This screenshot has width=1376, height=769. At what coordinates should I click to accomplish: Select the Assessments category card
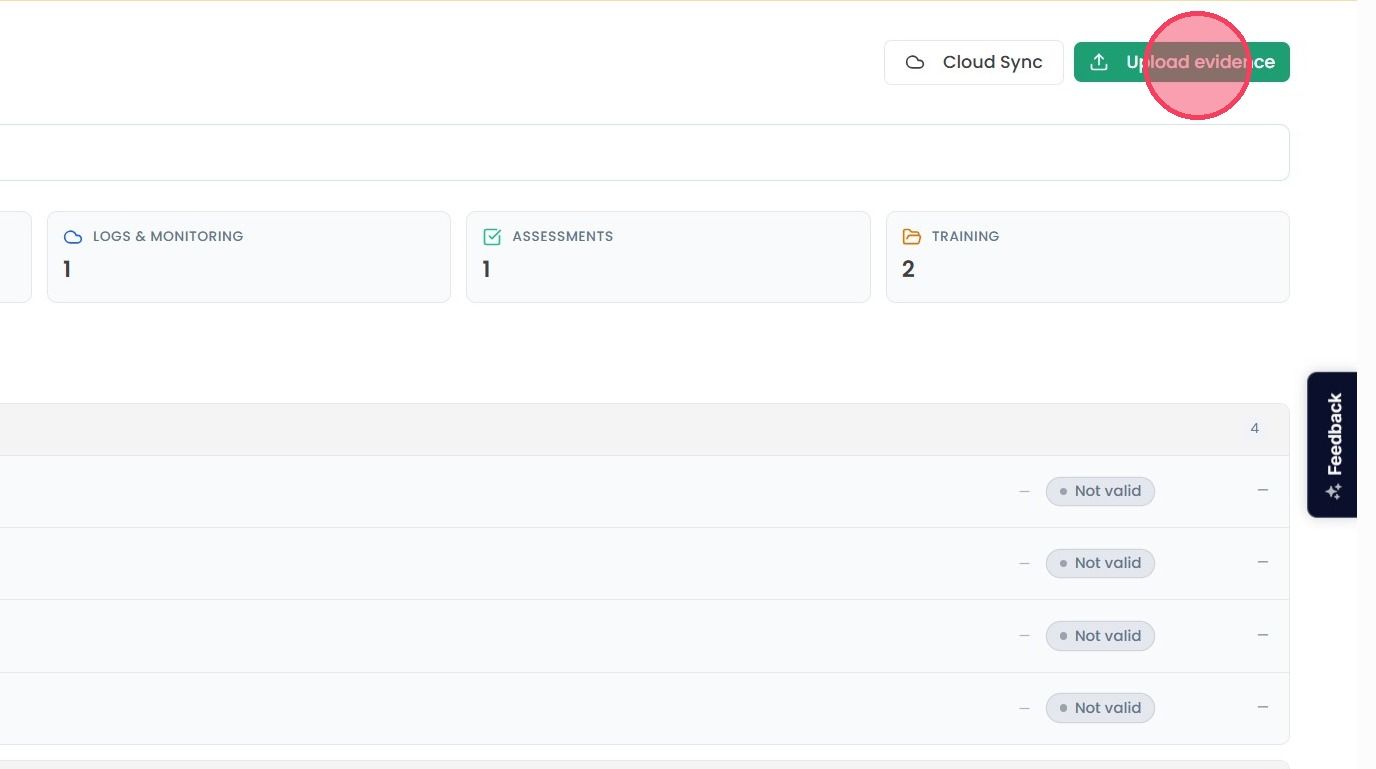(x=668, y=257)
